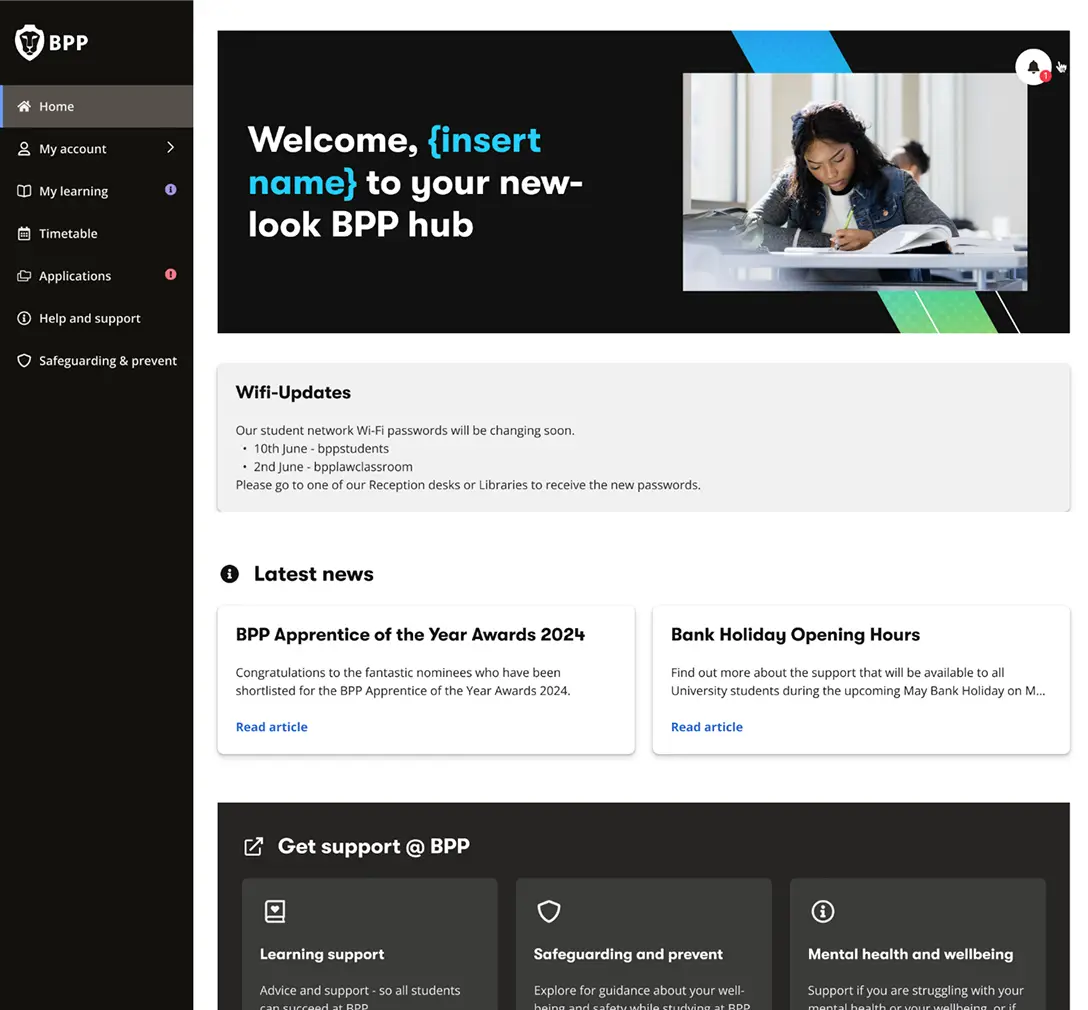Click 'Congratulations to the fantastic nominees' text
This screenshot has height=1010, width=1088.
point(402,681)
